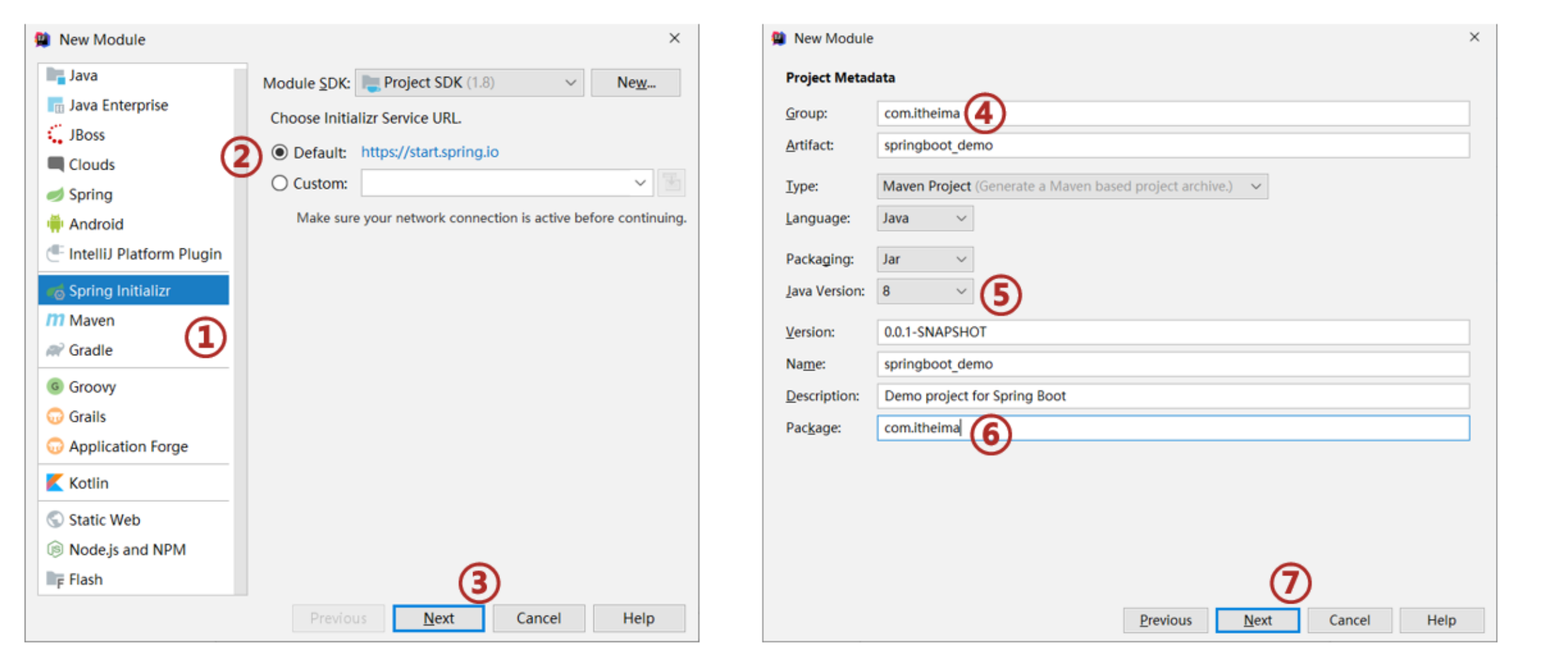Select the Java module type icon
This screenshot has height=671, width=1568.
[55, 75]
